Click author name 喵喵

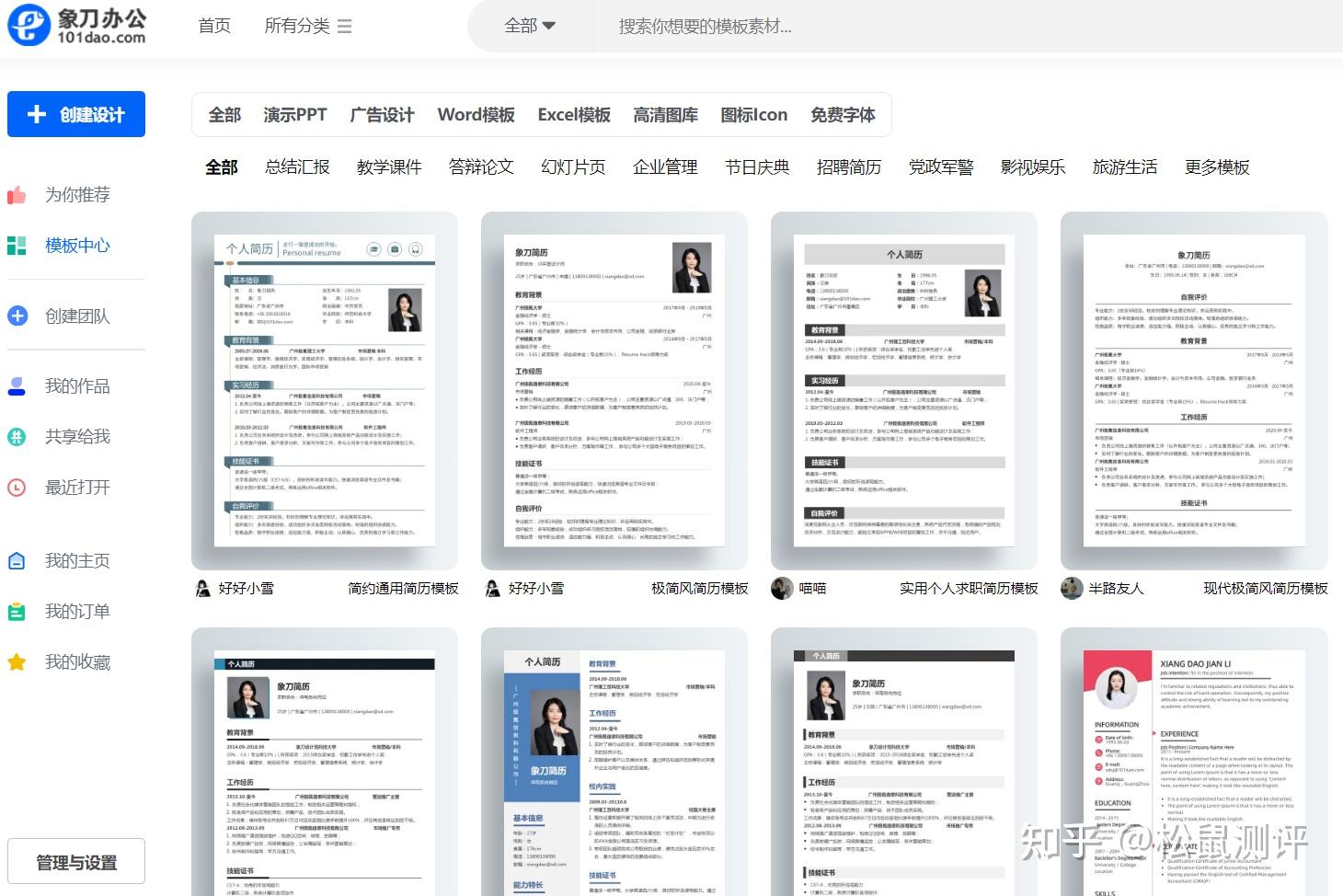point(812,589)
